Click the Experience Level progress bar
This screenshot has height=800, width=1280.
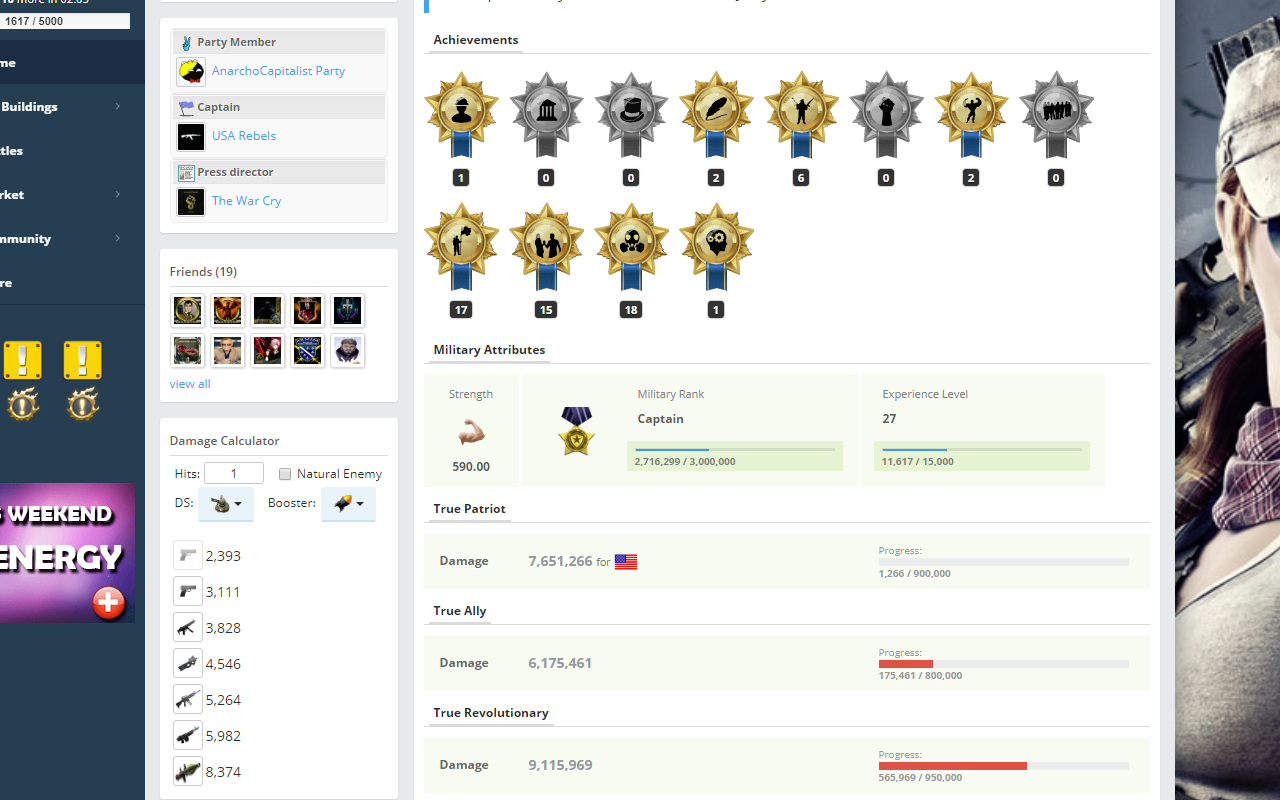coord(982,450)
